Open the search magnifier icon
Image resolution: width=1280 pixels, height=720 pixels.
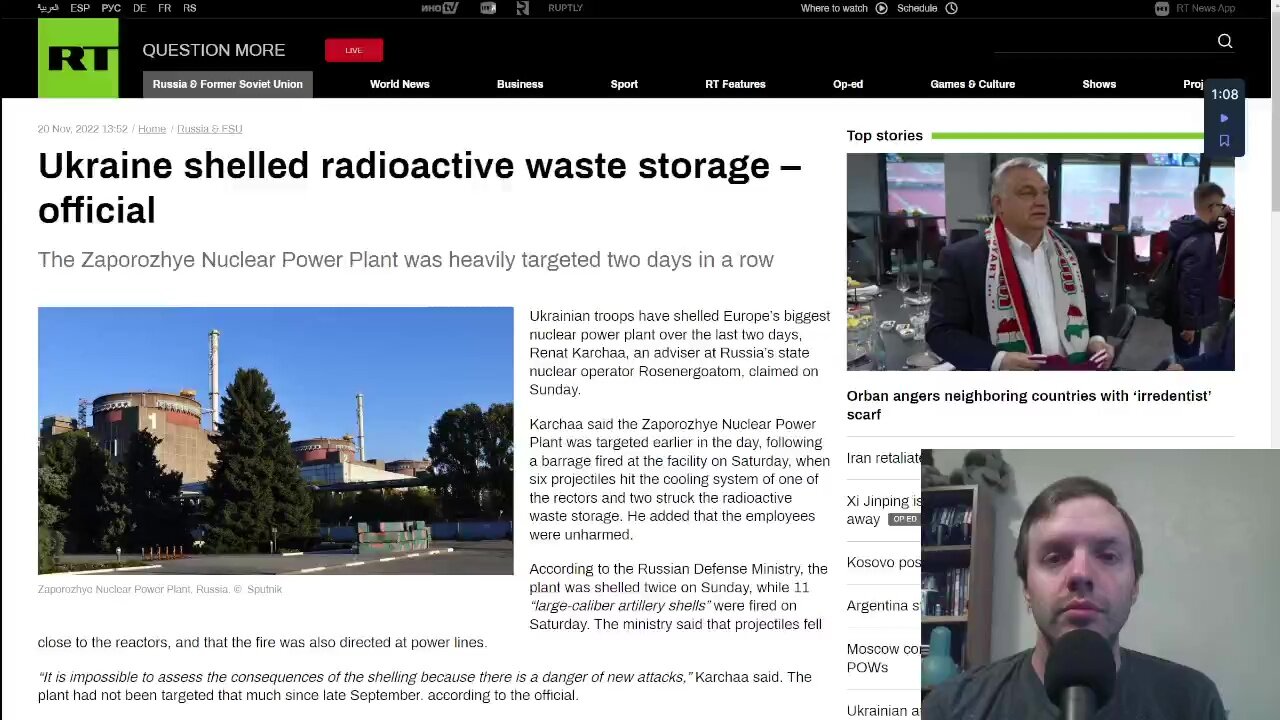tap(1225, 41)
